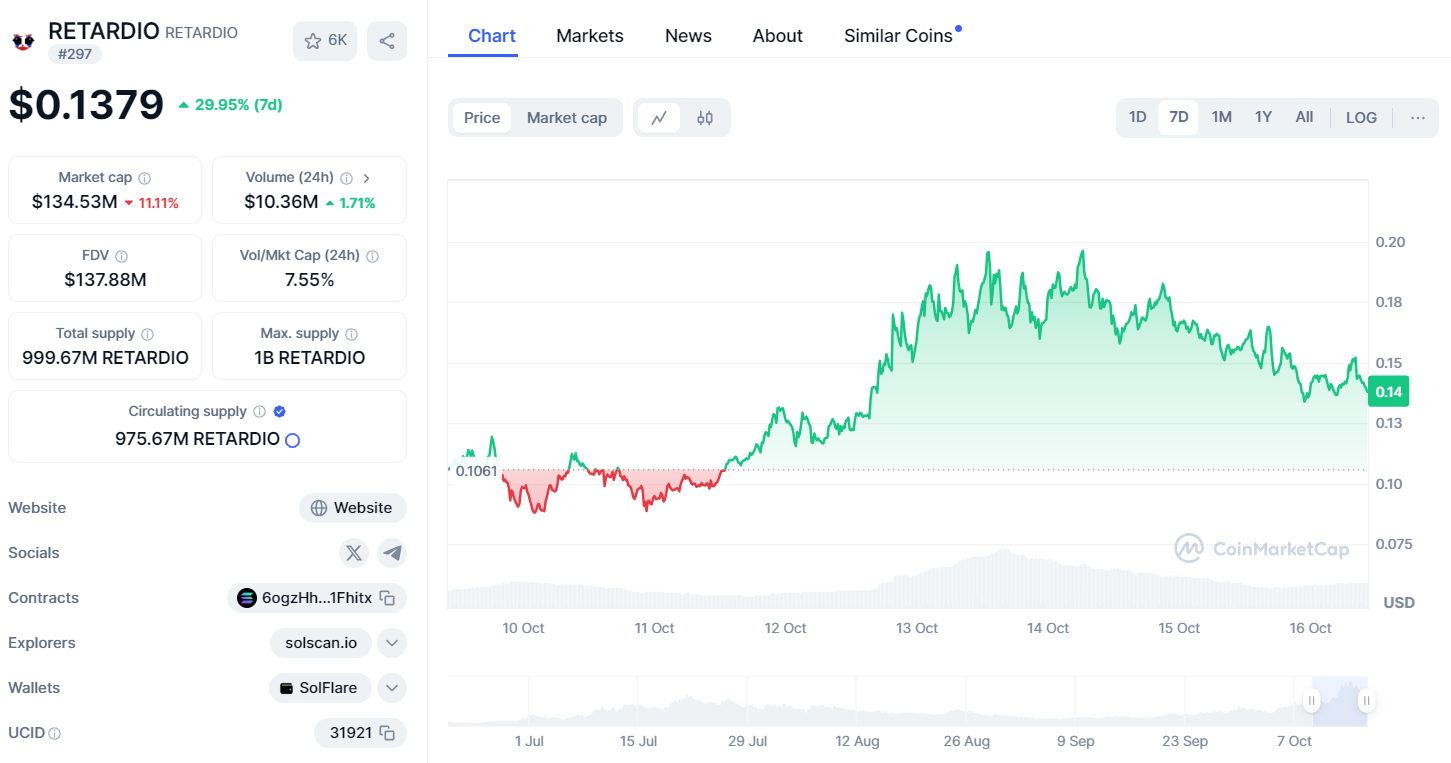Move the right range slider handle
The height and width of the screenshot is (763, 1451).
(x=1366, y=701)
